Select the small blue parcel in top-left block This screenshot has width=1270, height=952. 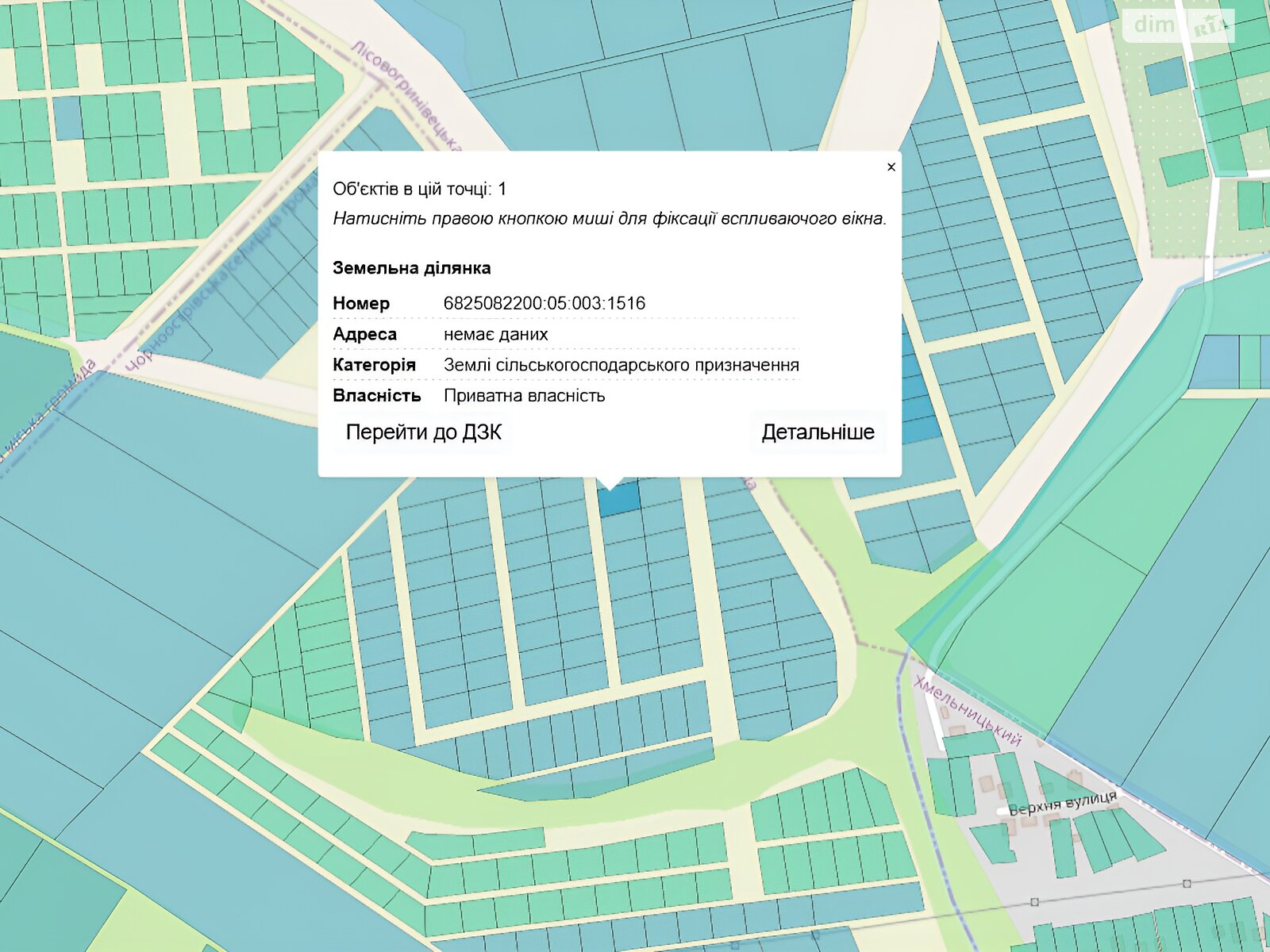(x=67, y=117)
